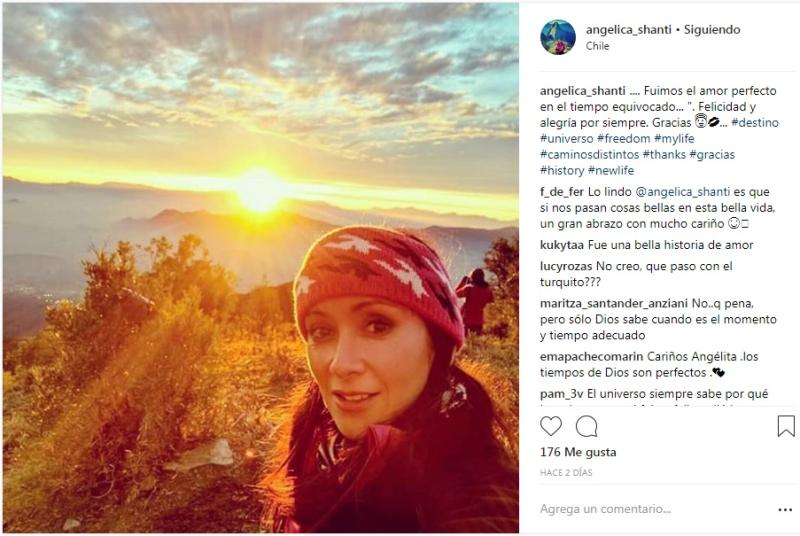Select the #newlife hashtag
The image size is (800, 536).
pos(611,170)
